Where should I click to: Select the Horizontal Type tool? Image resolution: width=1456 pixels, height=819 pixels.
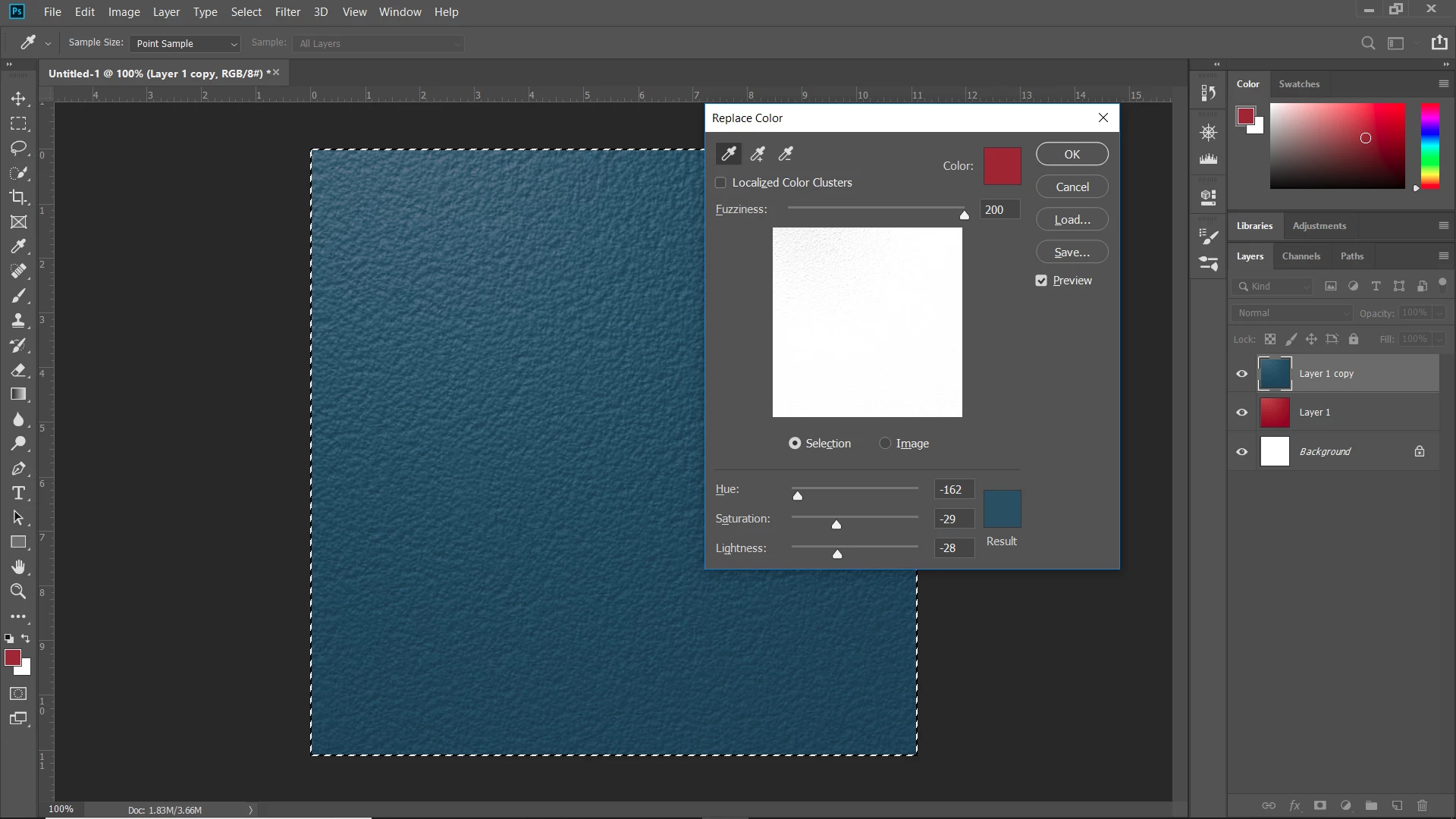click(x=18, y=494)
